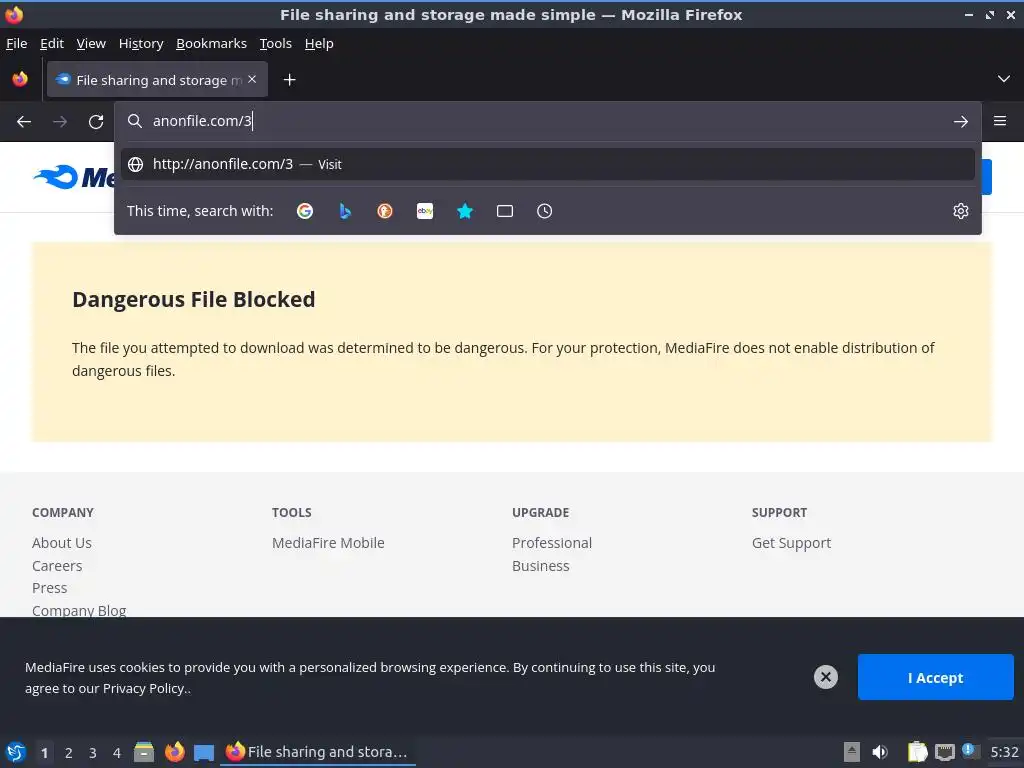Open the File menu
Image resolution: width=1024 pixels, height=768 pixels.
click(16, 44)
